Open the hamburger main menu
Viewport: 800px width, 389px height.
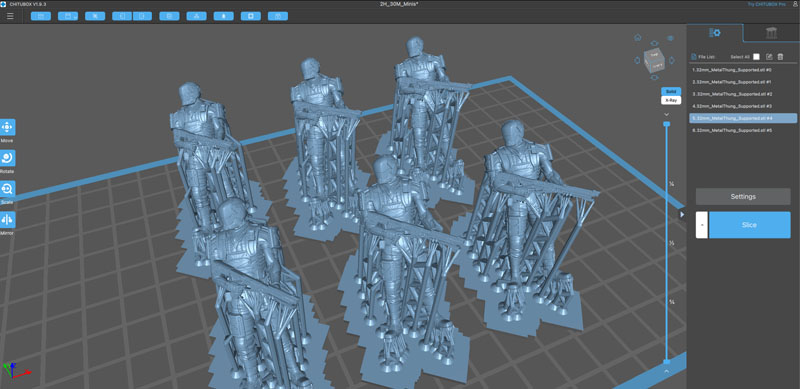(x=10, y=16)
